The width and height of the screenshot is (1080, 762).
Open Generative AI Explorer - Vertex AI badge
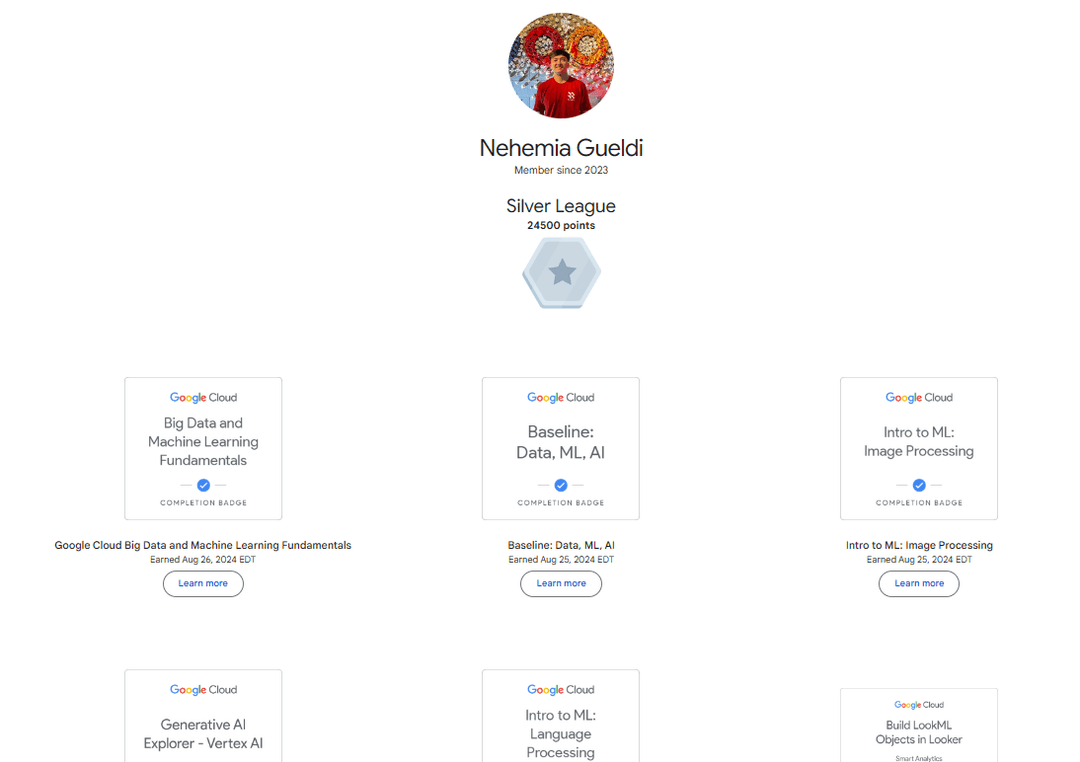(x=203, y=716)
